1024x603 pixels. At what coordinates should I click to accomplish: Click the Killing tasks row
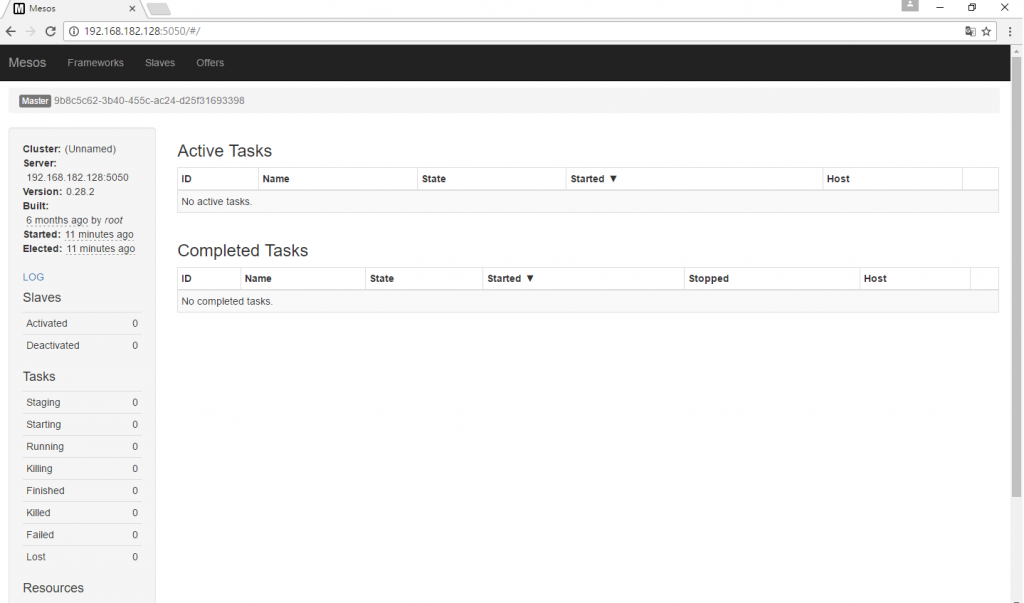[x=82, y=468]
